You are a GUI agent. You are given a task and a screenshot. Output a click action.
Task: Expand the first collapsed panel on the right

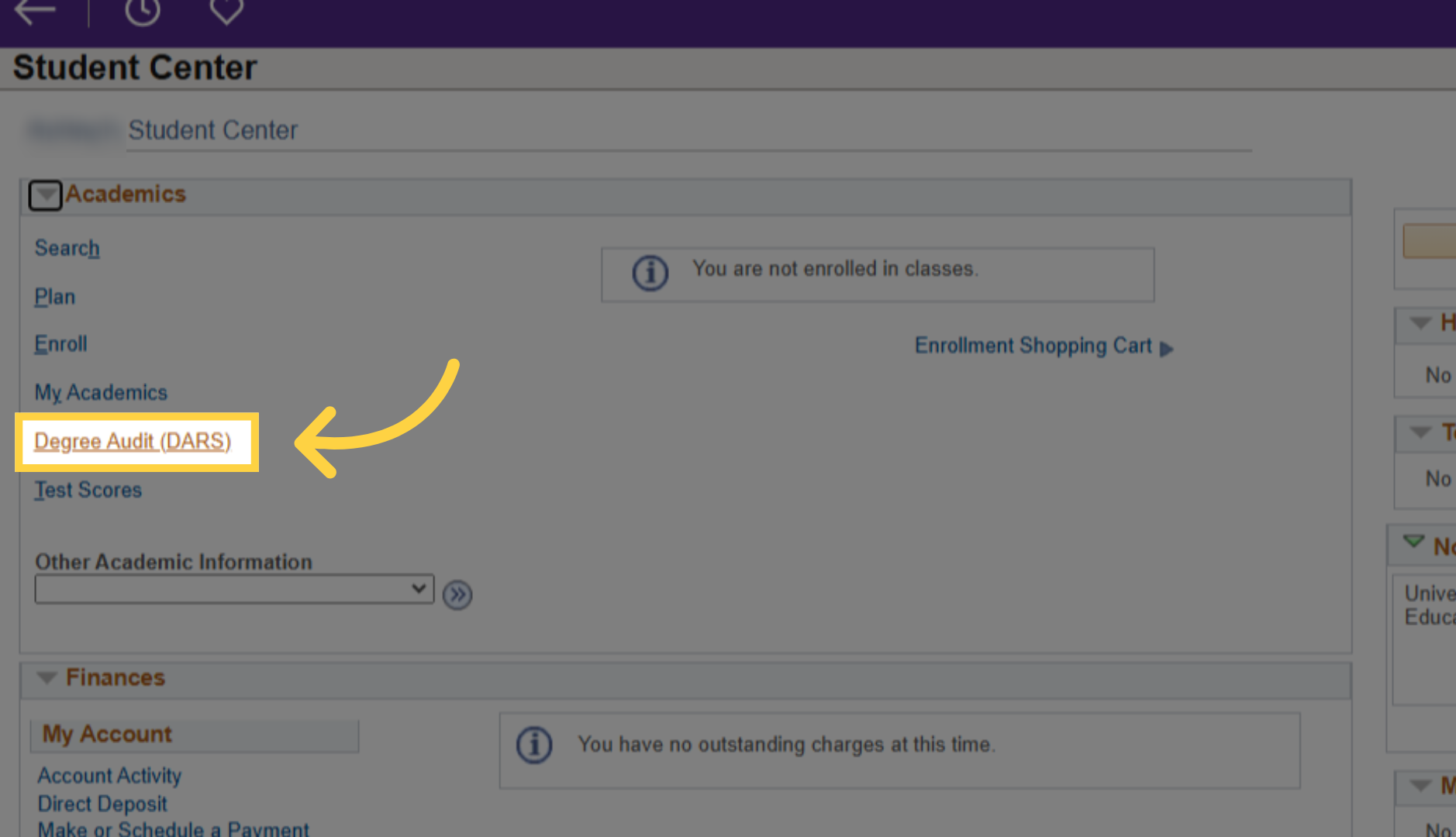(1420, 324)
